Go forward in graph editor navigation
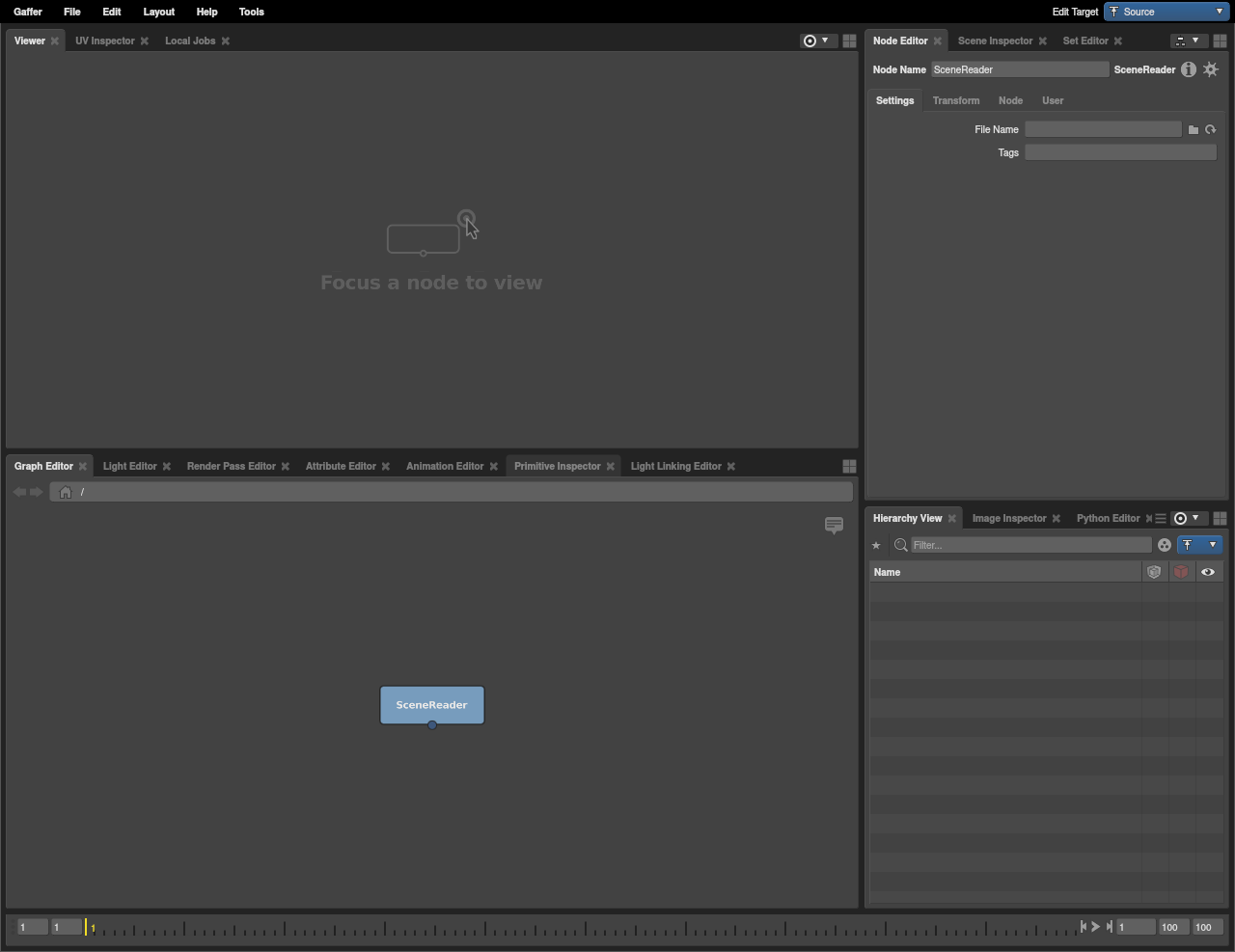 (x=37, y=492)
